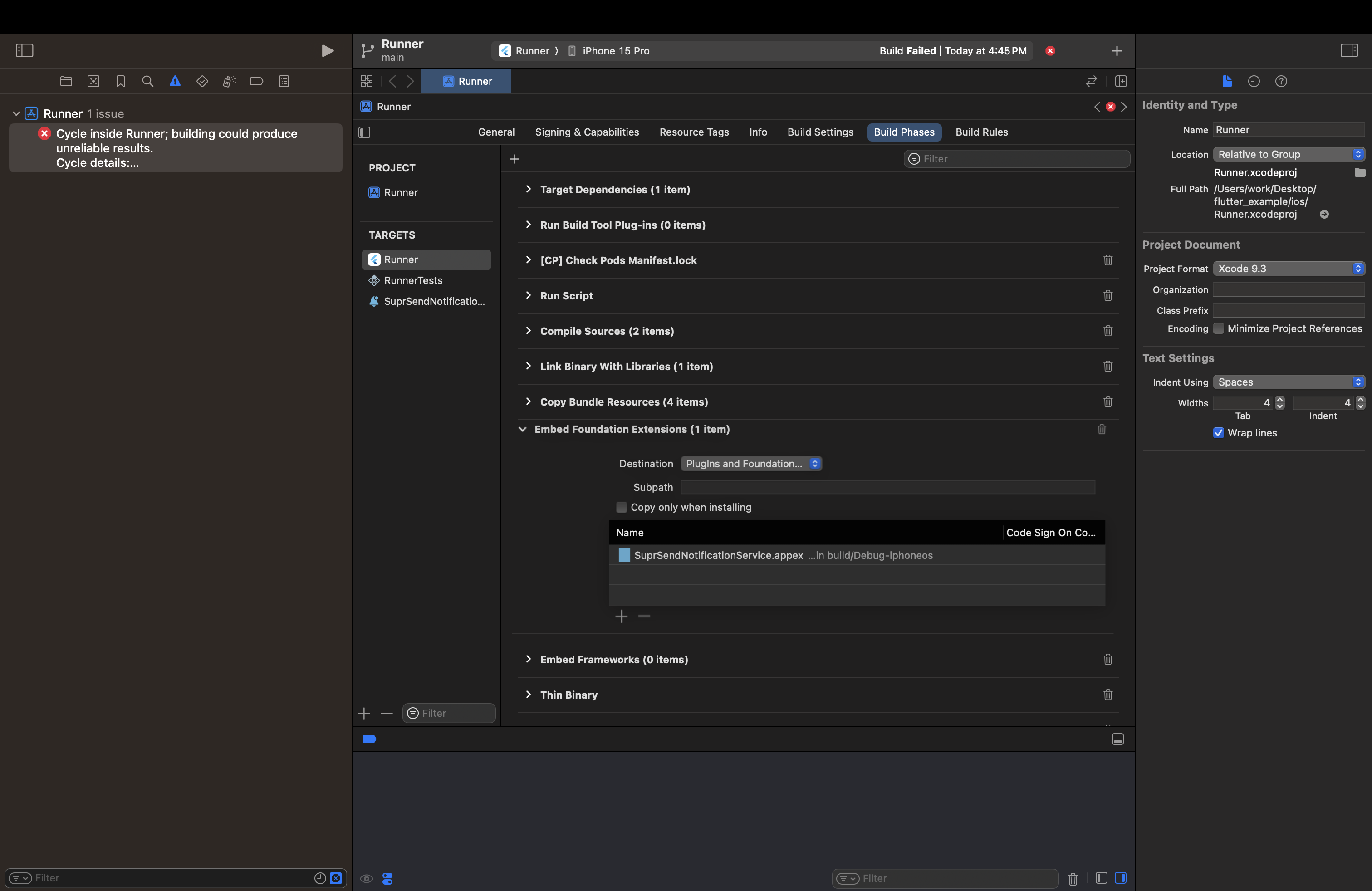Viewport: 1372px width, 891px height.
Task: Open the bookmark navigator
Action: [x=121, y=81]
